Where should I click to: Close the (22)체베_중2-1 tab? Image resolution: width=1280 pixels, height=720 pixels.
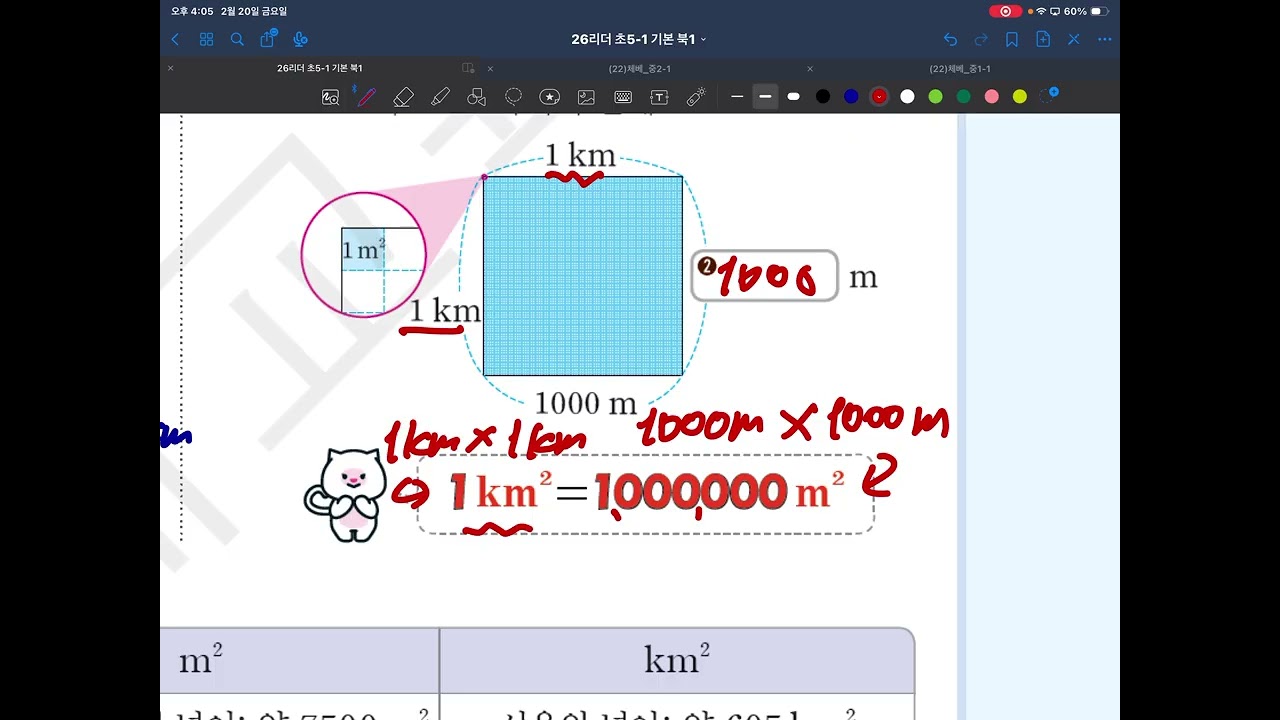point(490,69)
